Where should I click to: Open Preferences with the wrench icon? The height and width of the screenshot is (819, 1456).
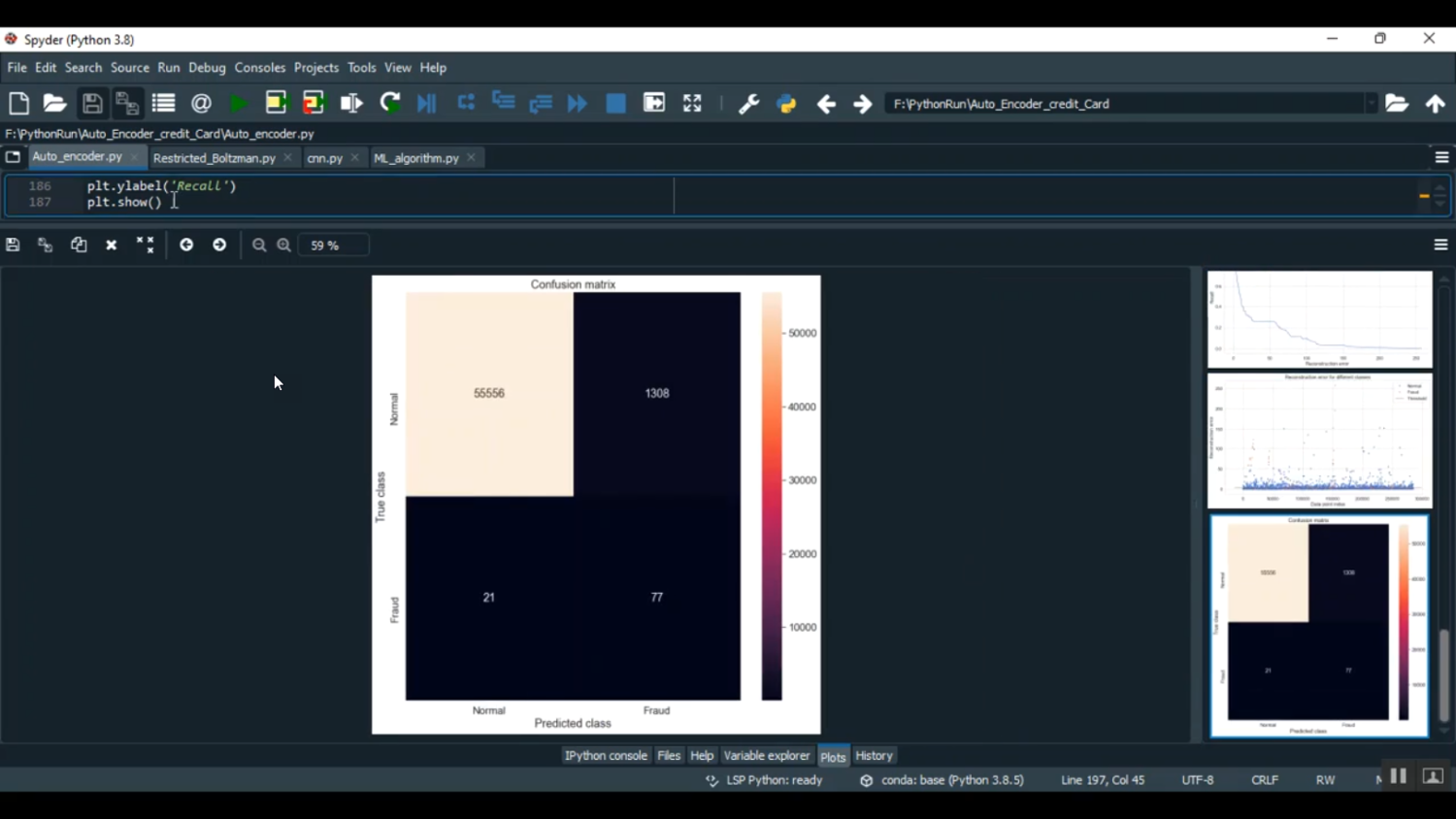(x=748, y=104)
